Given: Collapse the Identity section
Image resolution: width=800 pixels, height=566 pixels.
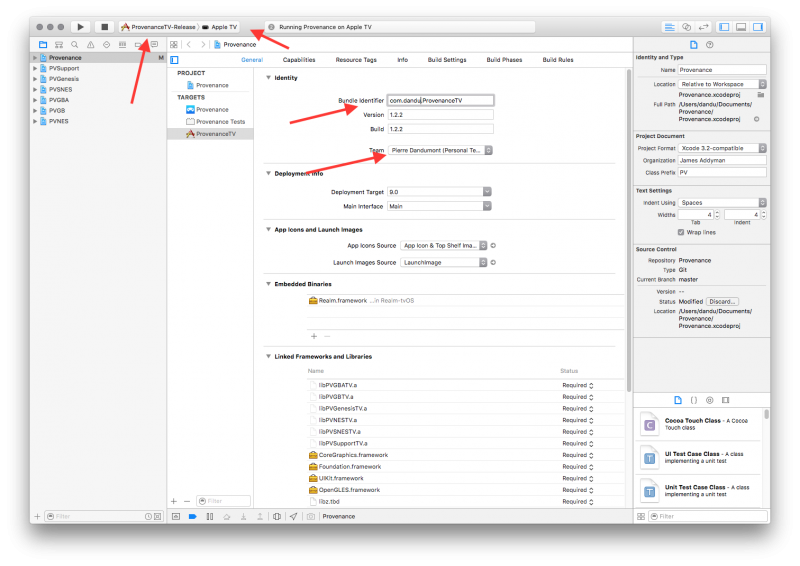Looking at the screenshot, I should tap(268, 78).
